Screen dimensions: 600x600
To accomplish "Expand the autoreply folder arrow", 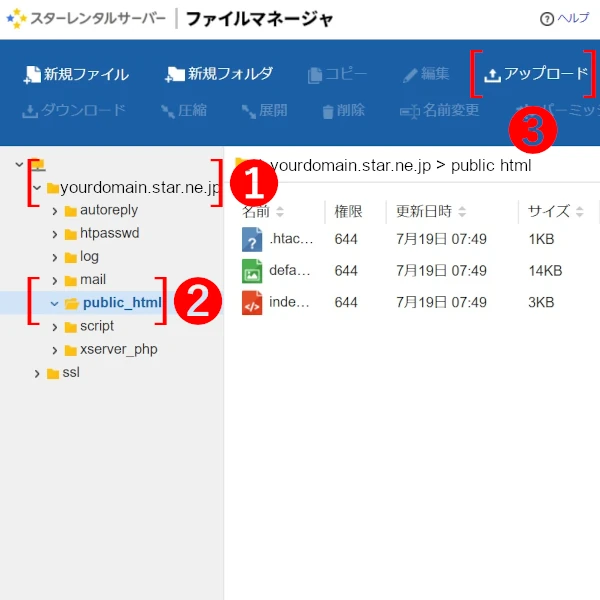I will point(55,211).
